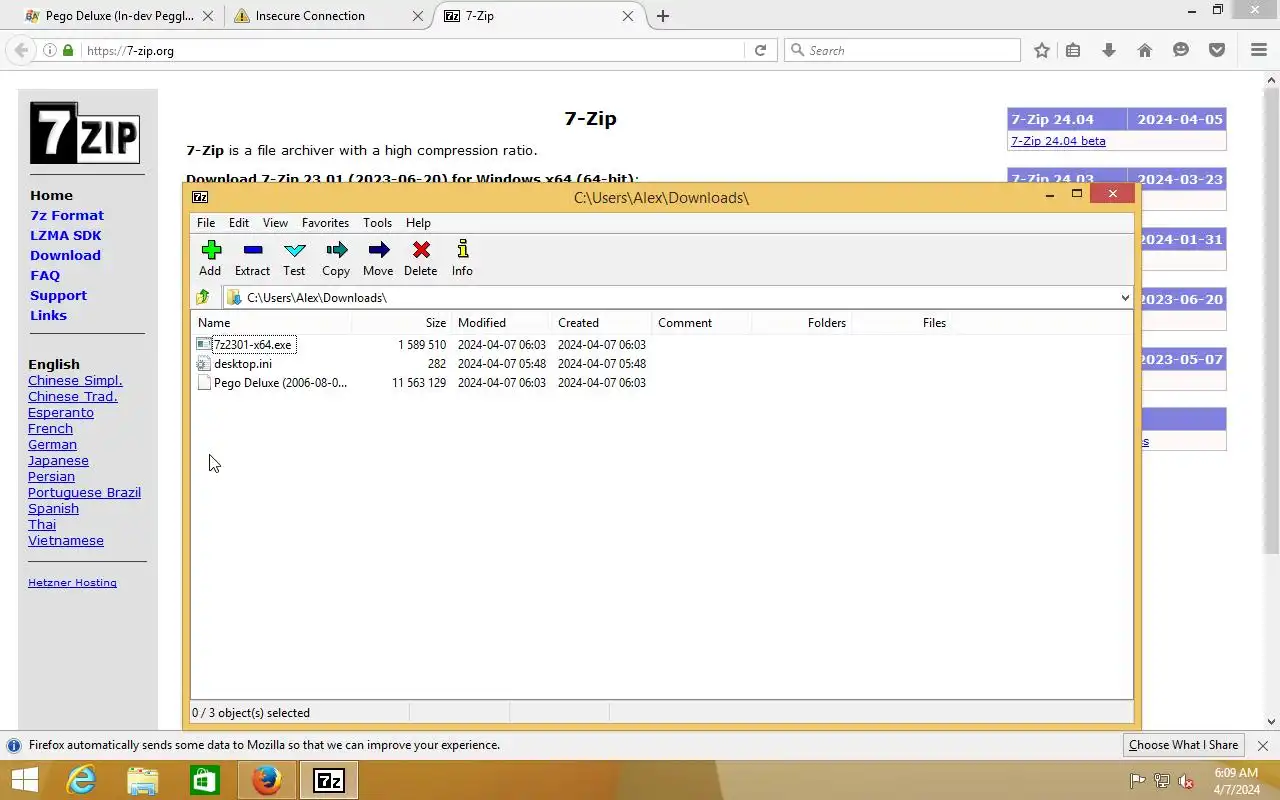Click the 7z2301-x64.exe file name
This screenshot has height=800, width=1280.
click(253, 344)
